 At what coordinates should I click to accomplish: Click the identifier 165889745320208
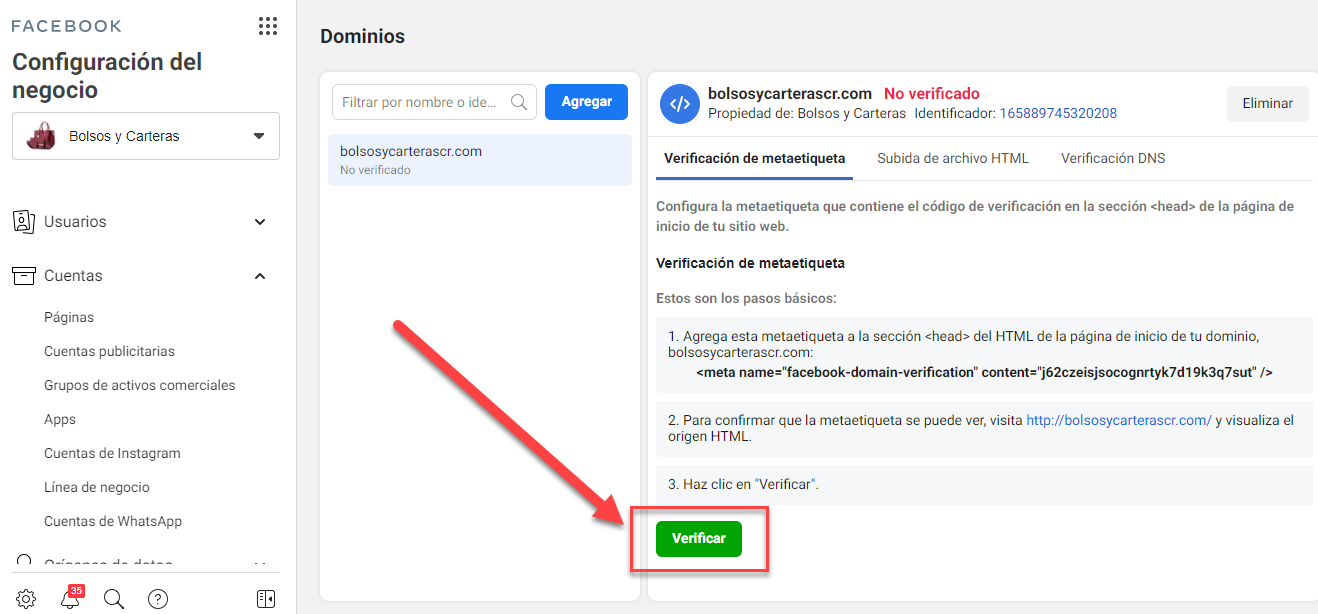pos(1058,113)
